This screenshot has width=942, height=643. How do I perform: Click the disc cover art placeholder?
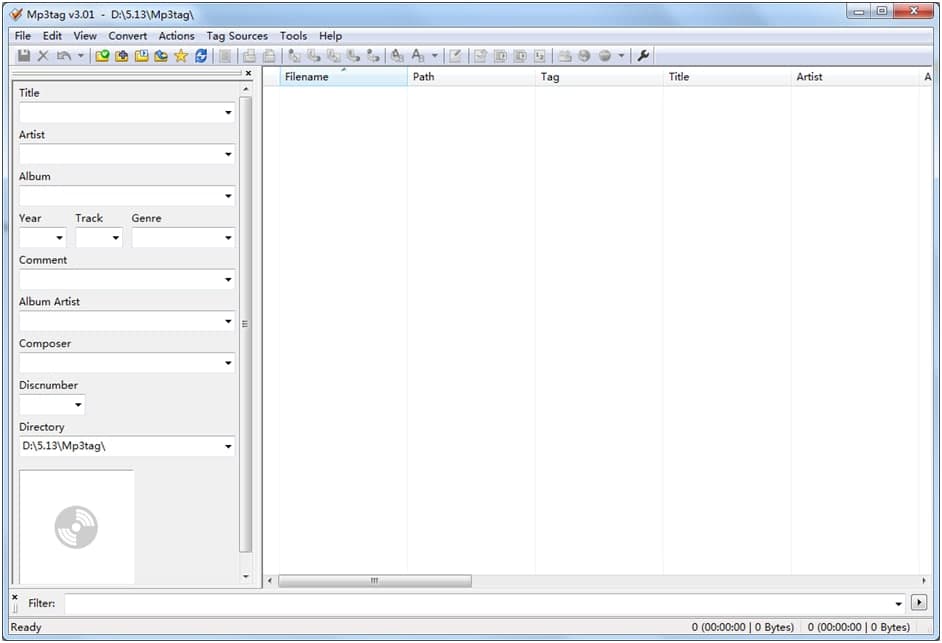(76, 527)
